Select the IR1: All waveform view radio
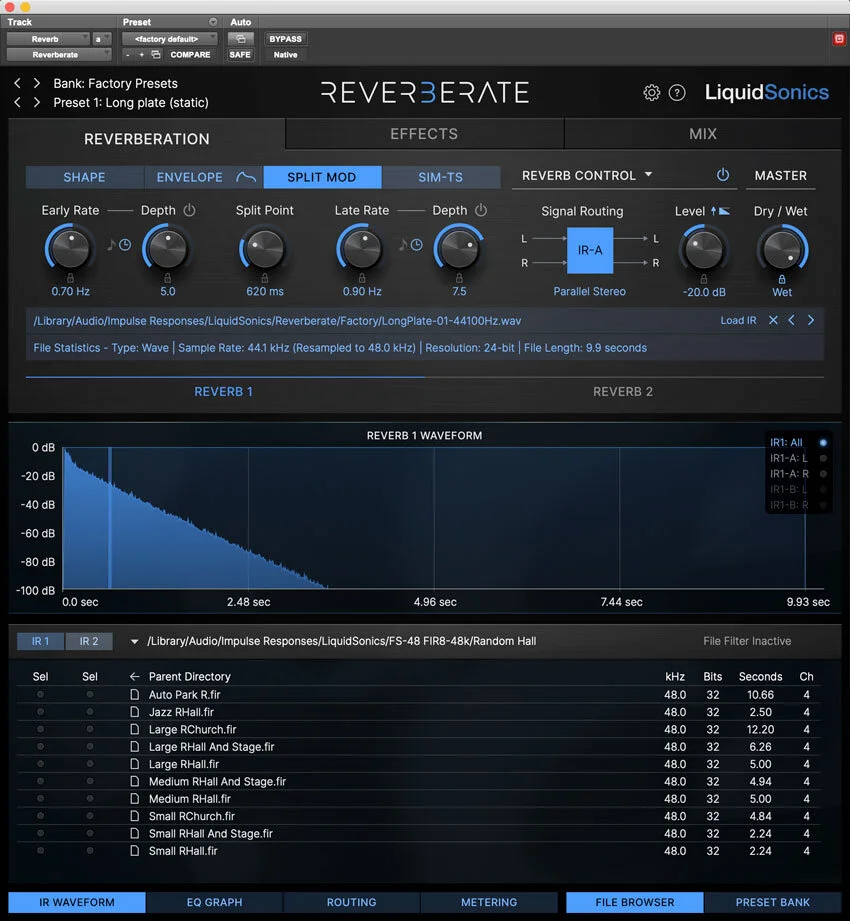This screenshot has height=921, width=850. (x=823, y=441)
